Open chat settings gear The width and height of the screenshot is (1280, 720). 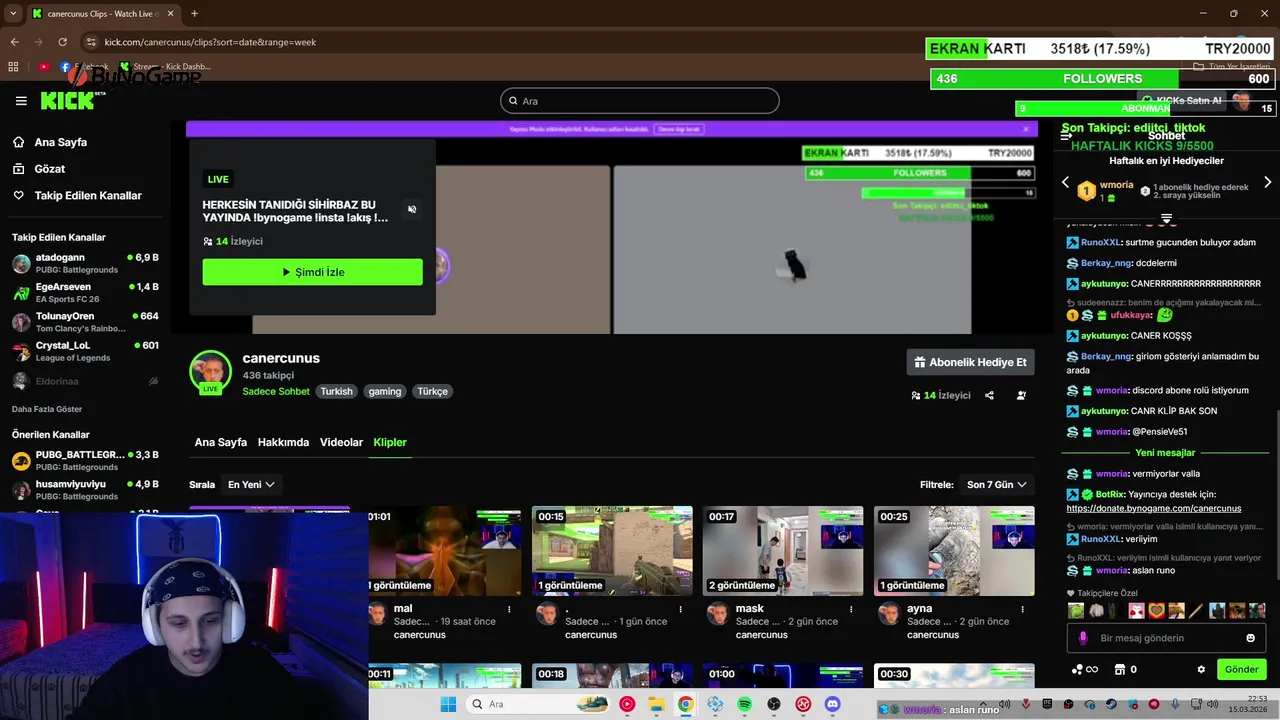pyautogui.click(x=1201, y=670)
